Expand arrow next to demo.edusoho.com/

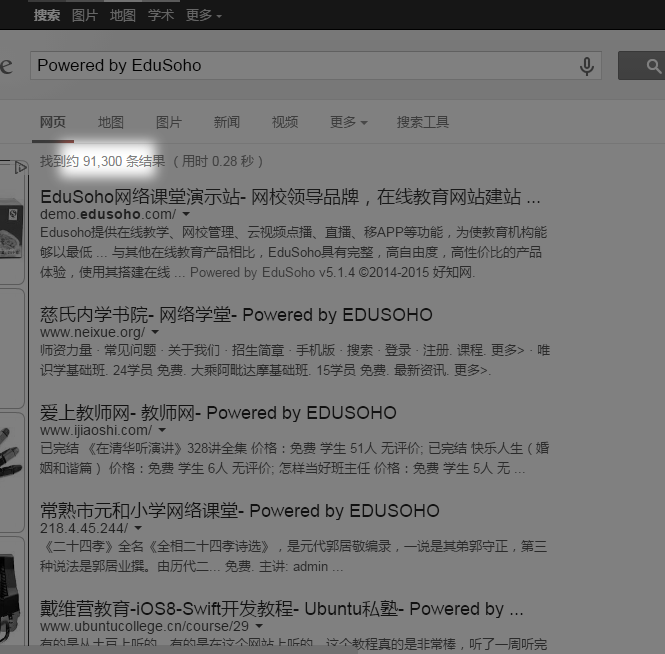186,214
